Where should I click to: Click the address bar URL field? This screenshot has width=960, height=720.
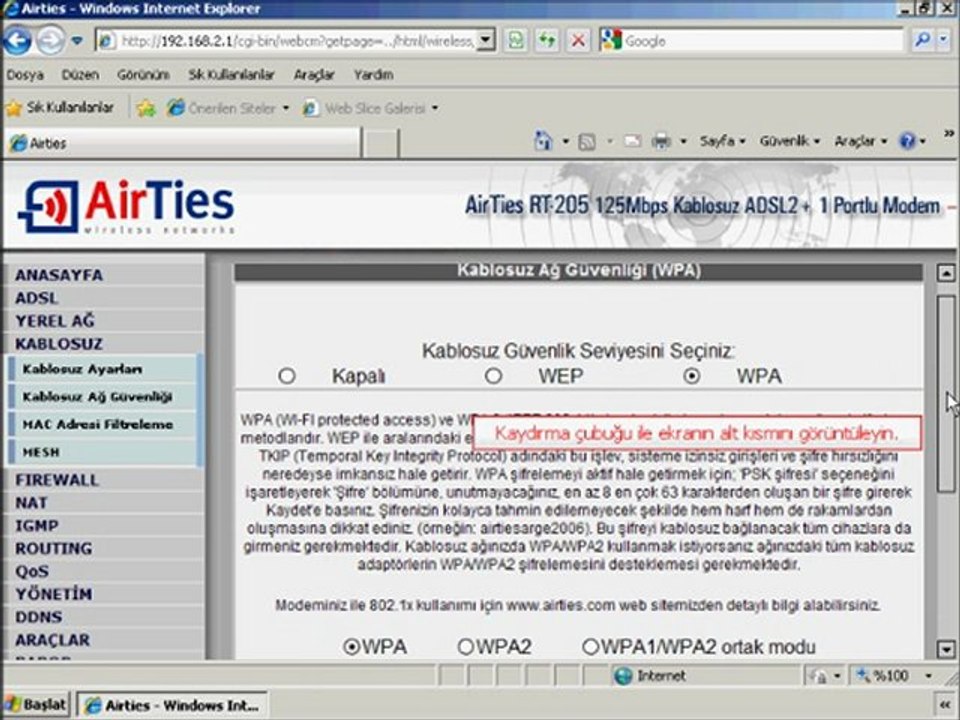pyautogui.click(x=286, y=41)
